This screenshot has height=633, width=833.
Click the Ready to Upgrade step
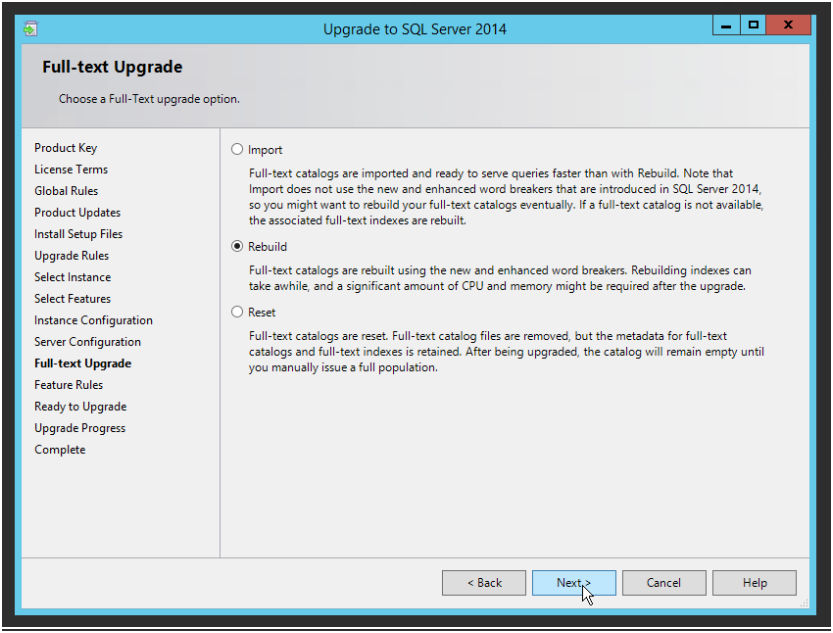click(81, 407)
